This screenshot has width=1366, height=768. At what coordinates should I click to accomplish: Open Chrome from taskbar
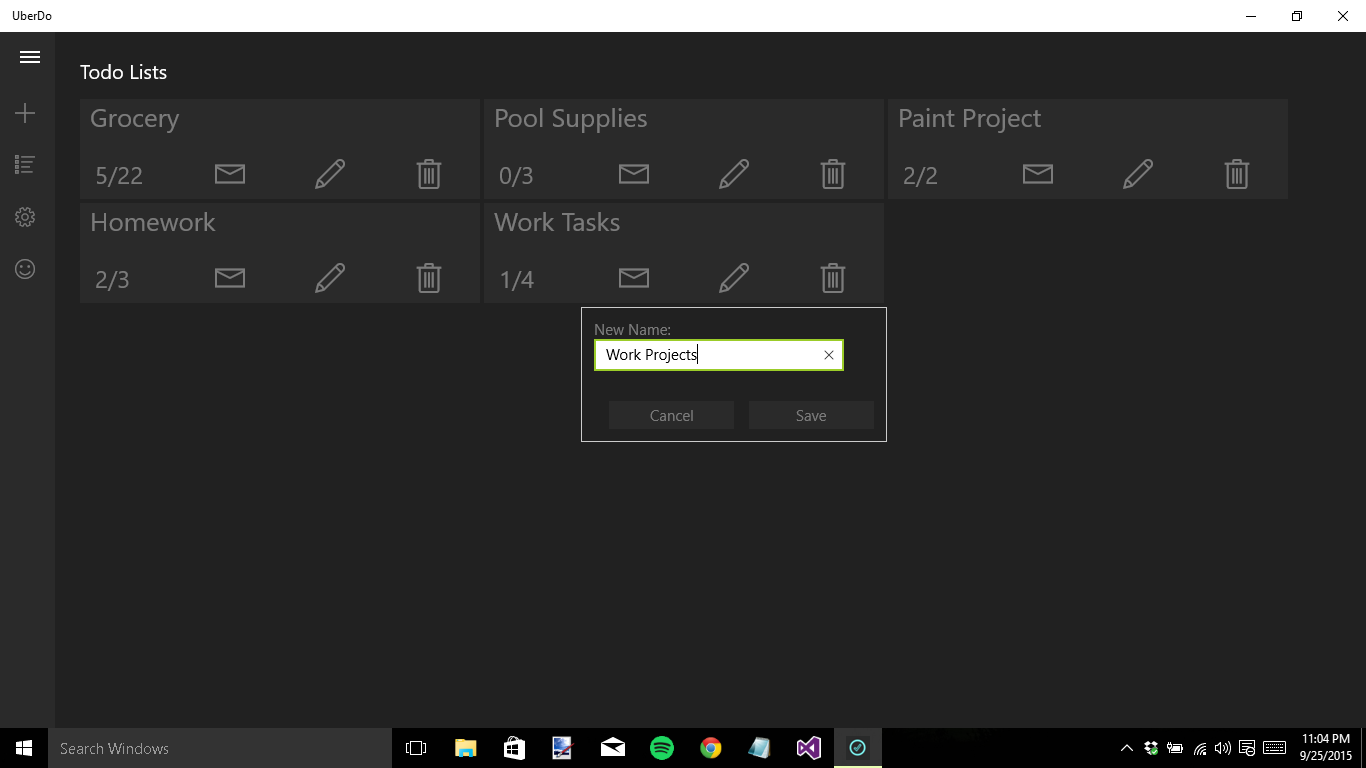(710, 748)
